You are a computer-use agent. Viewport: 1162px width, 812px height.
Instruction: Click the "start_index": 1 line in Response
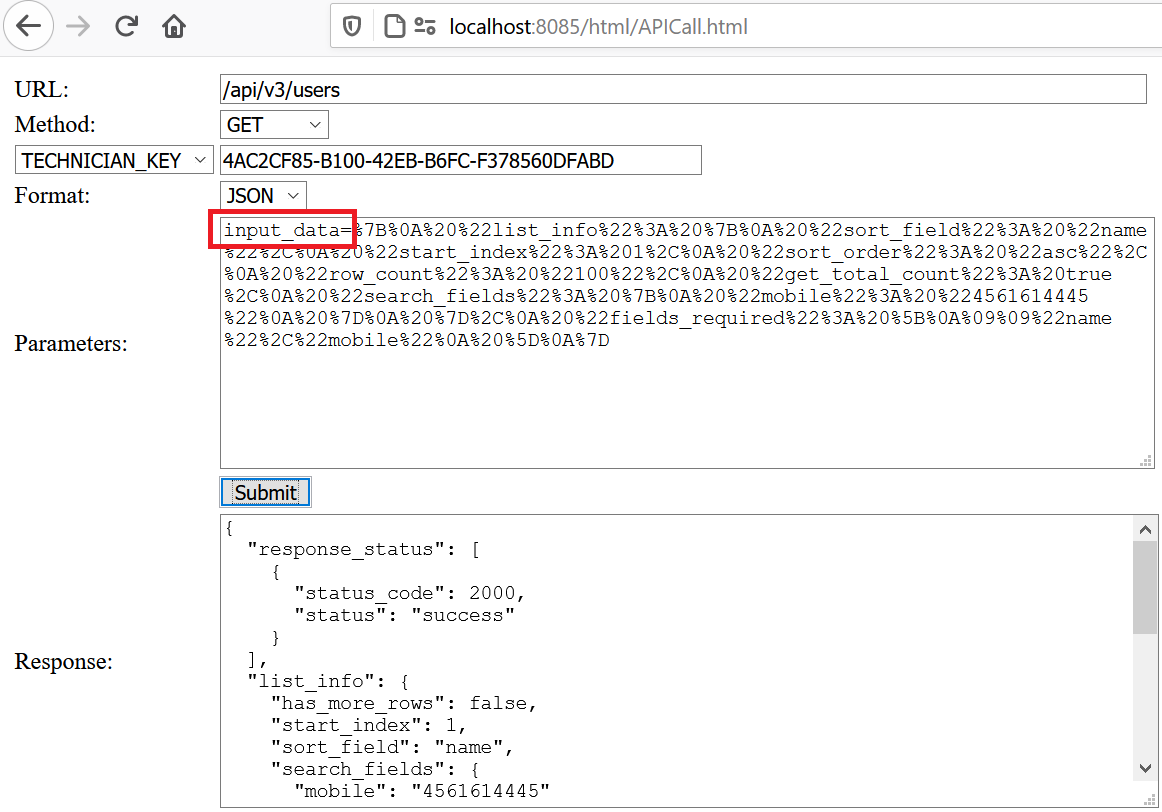click(x=368, y=725)
